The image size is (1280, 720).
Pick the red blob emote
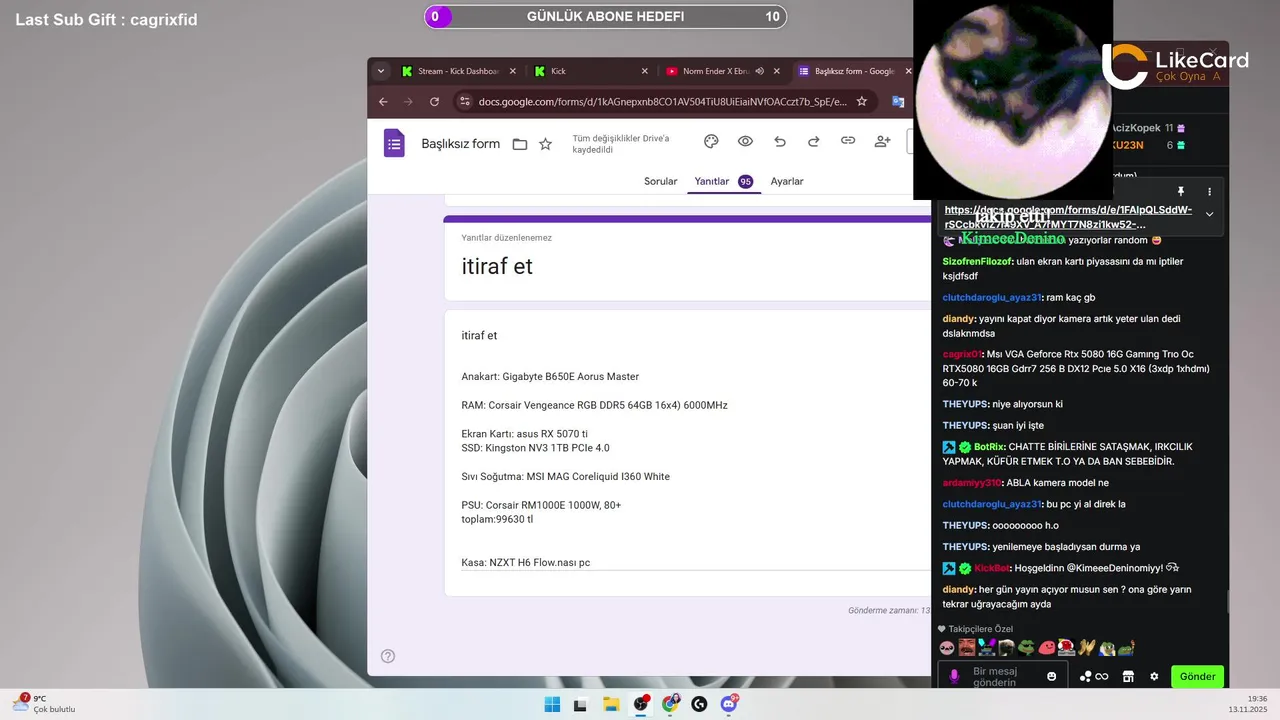click(1047, 648)
